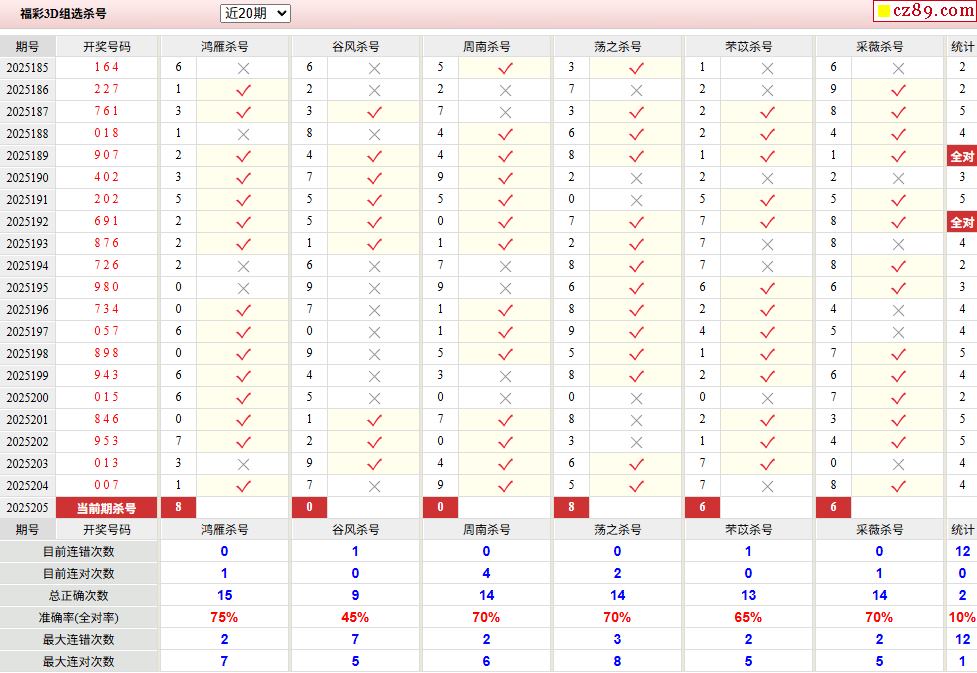Click the 开奖号码 header above row 2025185
The image size is (977, 673).
coord(107,47)
